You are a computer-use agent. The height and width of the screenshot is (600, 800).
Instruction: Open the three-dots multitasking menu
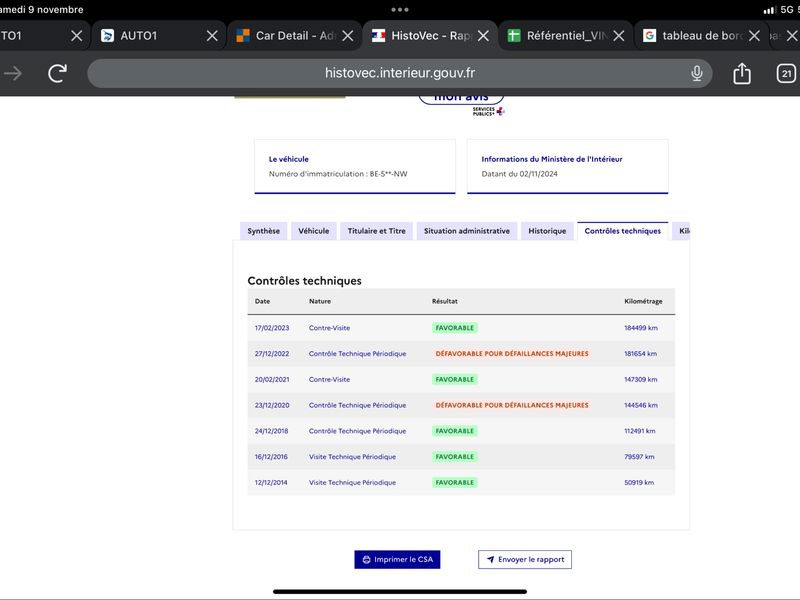399,10
